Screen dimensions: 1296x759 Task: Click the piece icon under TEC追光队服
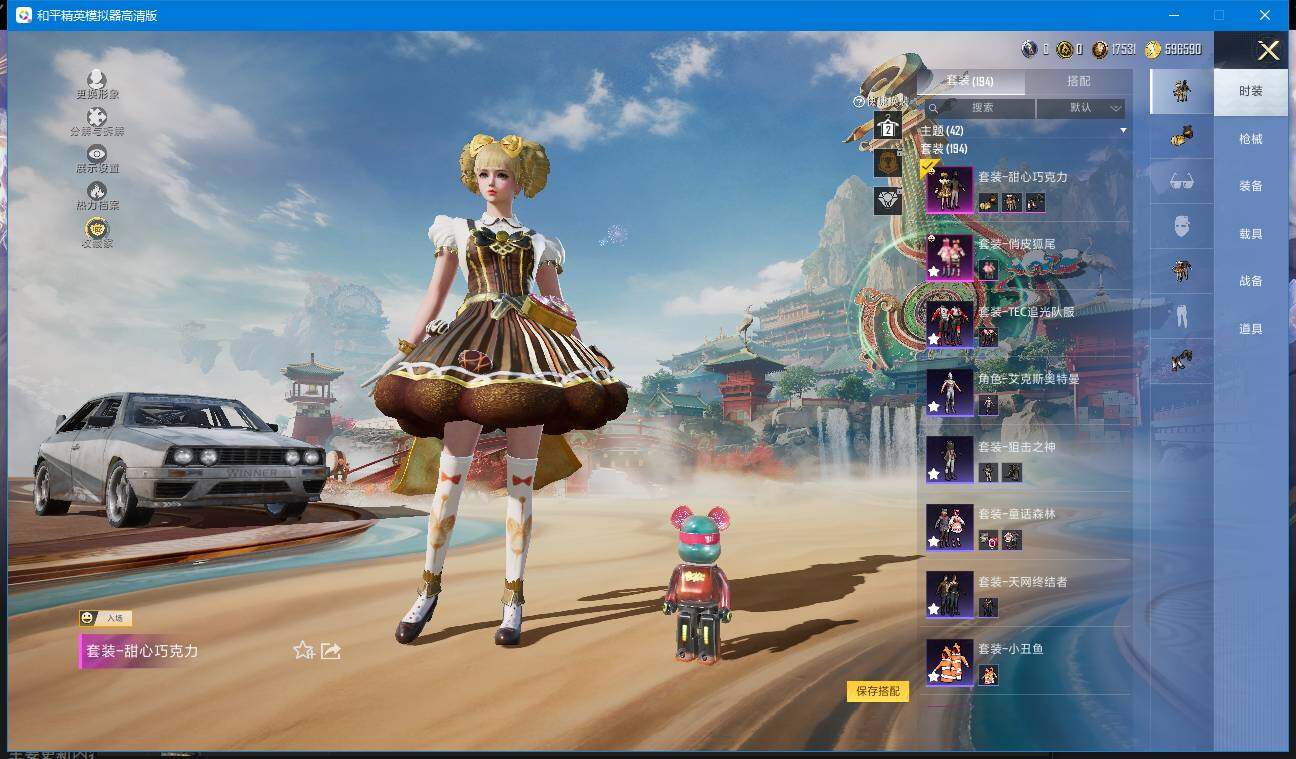[988, 338]
